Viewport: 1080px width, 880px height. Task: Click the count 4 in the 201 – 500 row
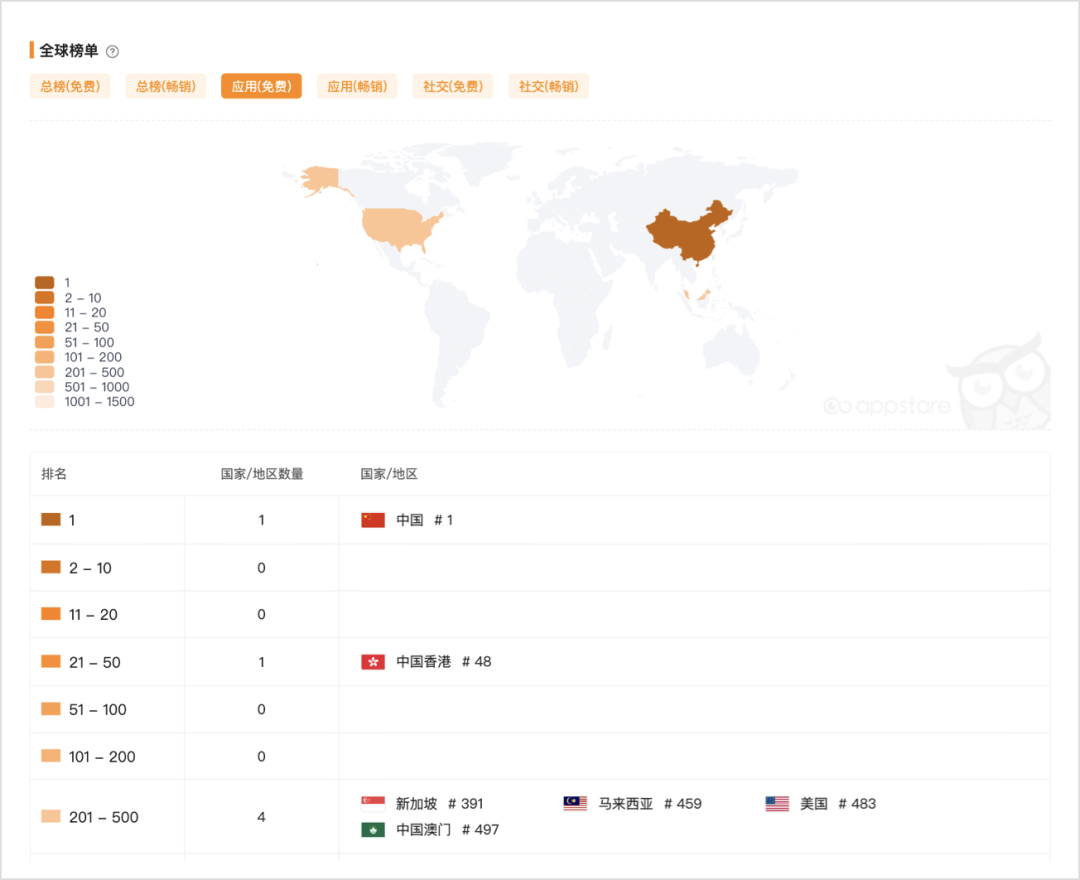pyautogui.click(x=261, y=817)
